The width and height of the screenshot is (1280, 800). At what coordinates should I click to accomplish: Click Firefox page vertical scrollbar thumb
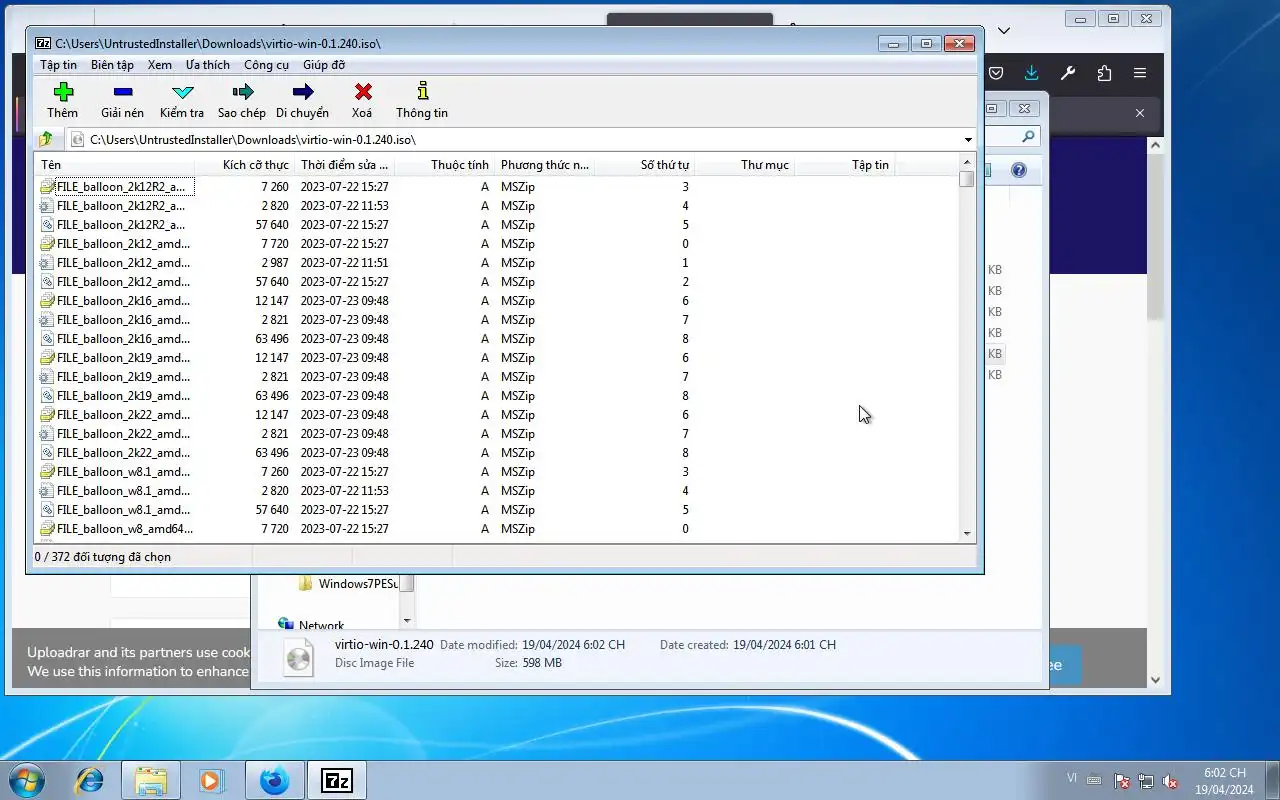click(1155, 235)
